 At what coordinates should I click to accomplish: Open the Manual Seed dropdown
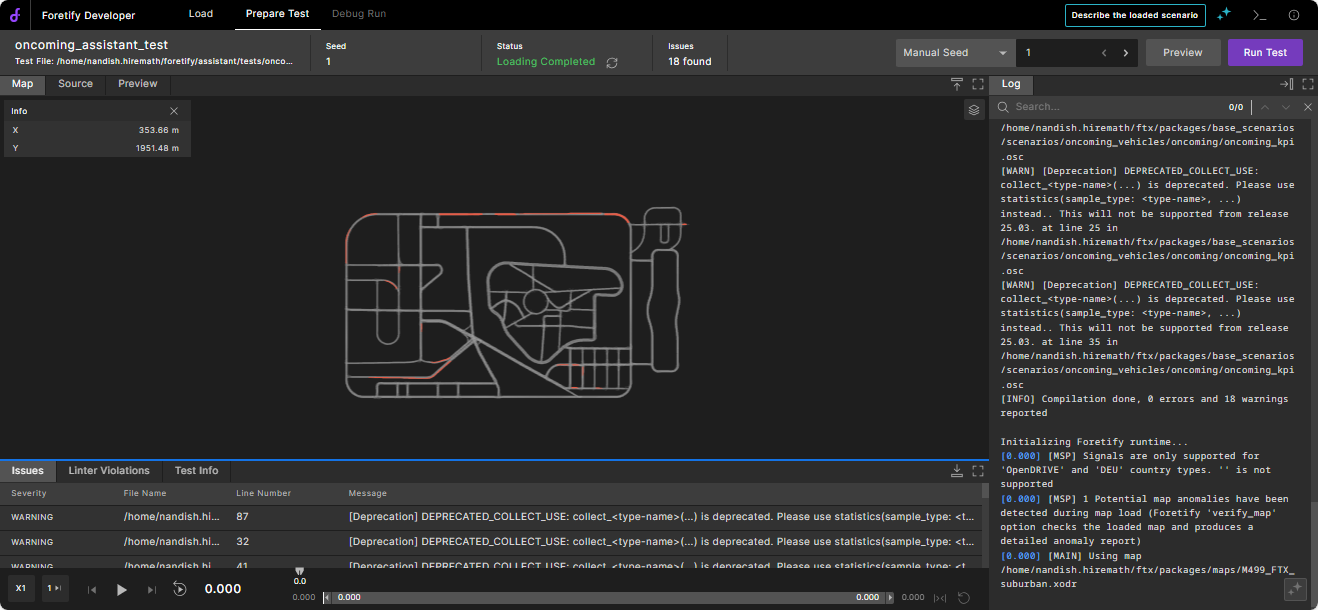955,53
